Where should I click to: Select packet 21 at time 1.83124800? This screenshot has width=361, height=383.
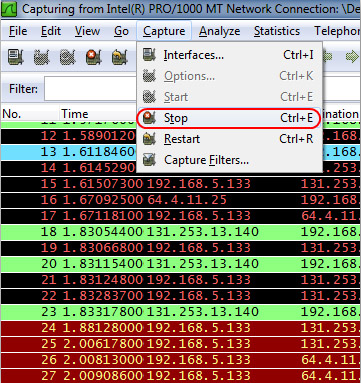coord(180,280)
